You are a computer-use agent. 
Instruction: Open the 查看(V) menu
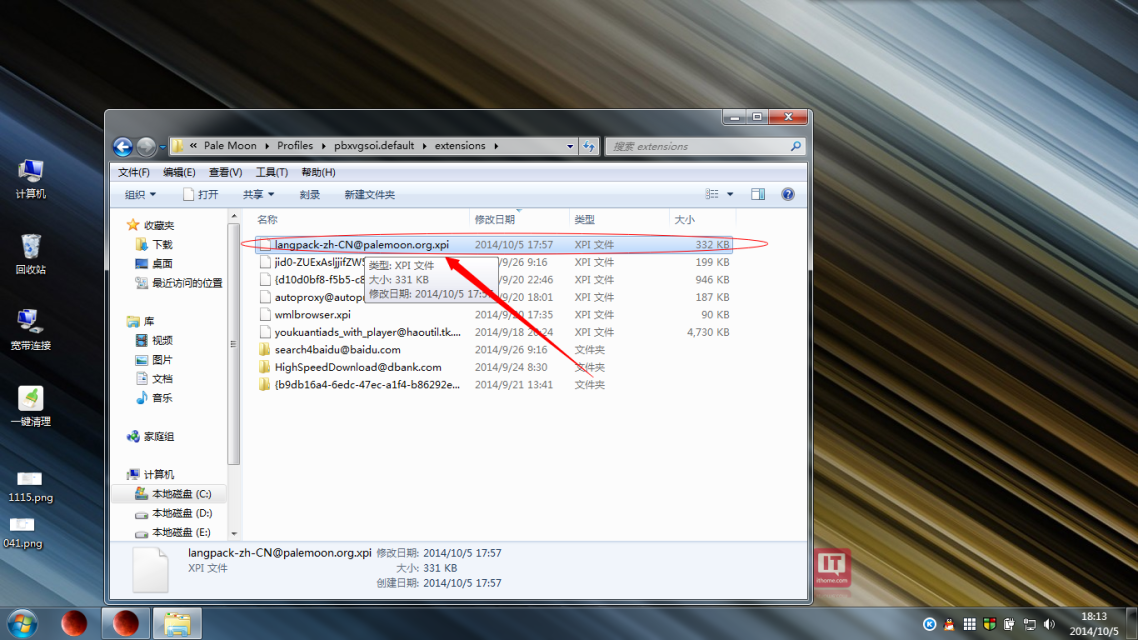click(225, 173)
